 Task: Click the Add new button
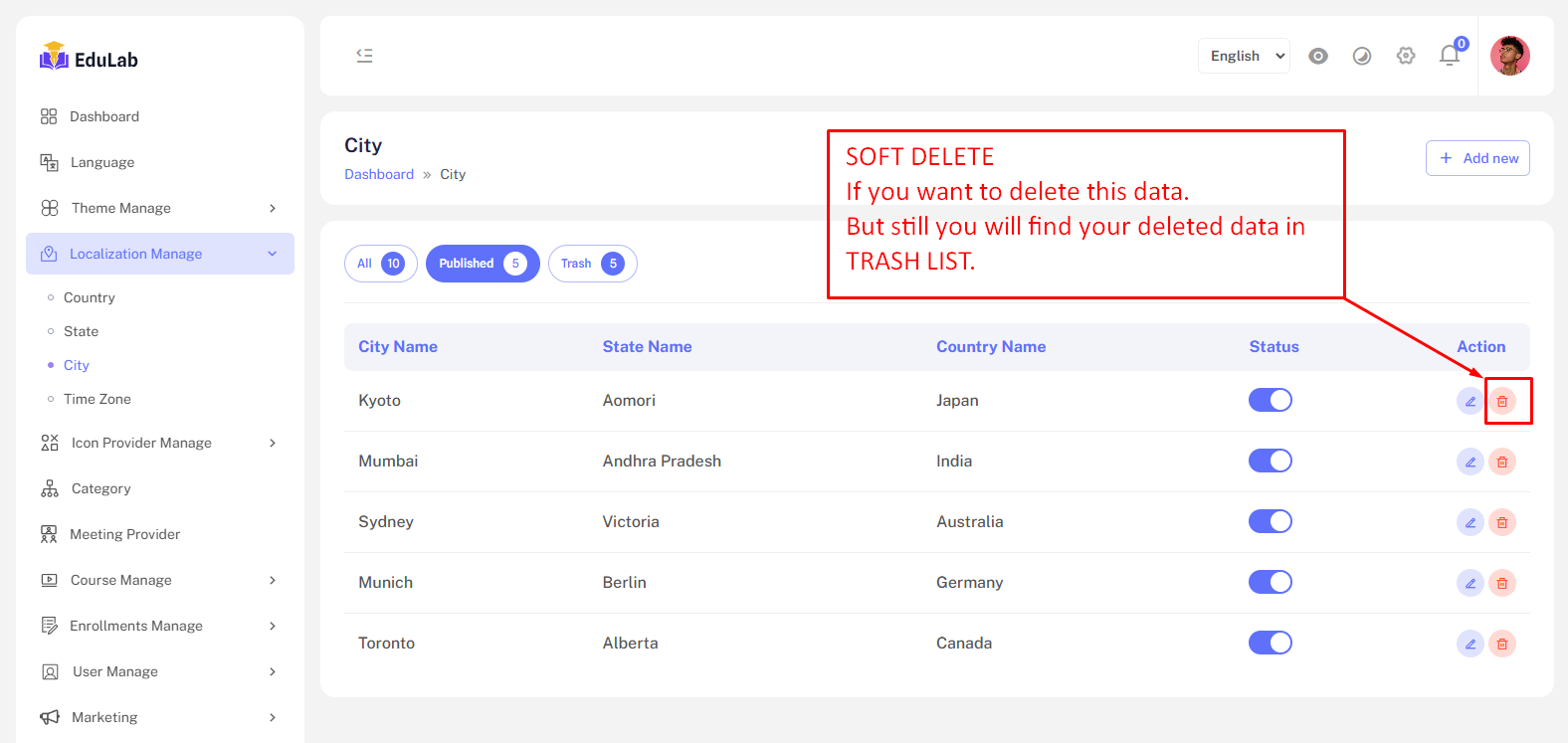click(1477, 158)
